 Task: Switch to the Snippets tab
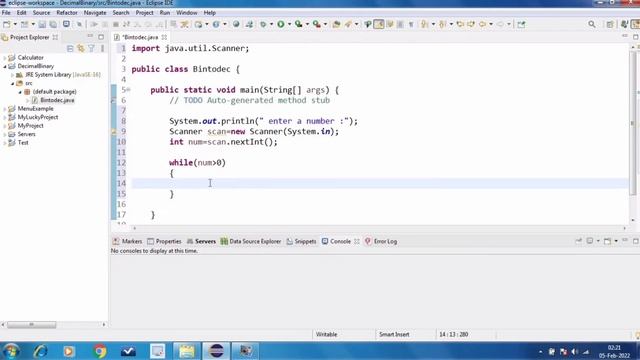click(302, 241)
